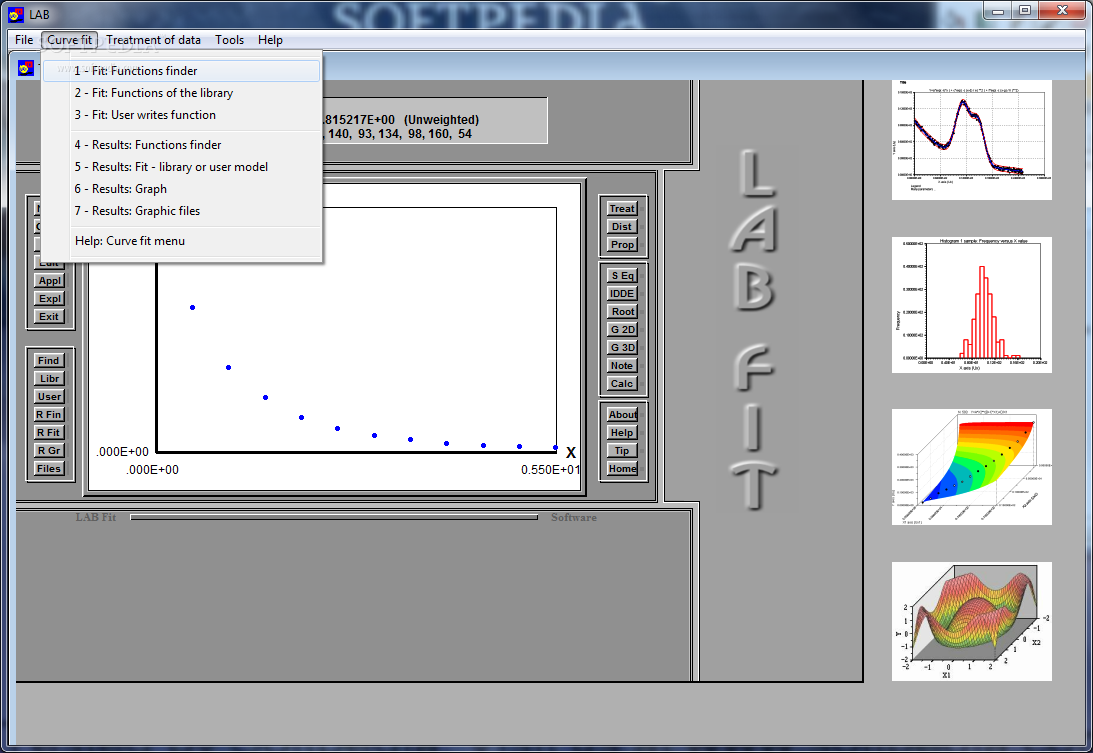Click the (Unweighted) text in info box
Image resolution: width=1093 pixels, height=753 pixels.
pyautogui.click(x=442, y=120)
